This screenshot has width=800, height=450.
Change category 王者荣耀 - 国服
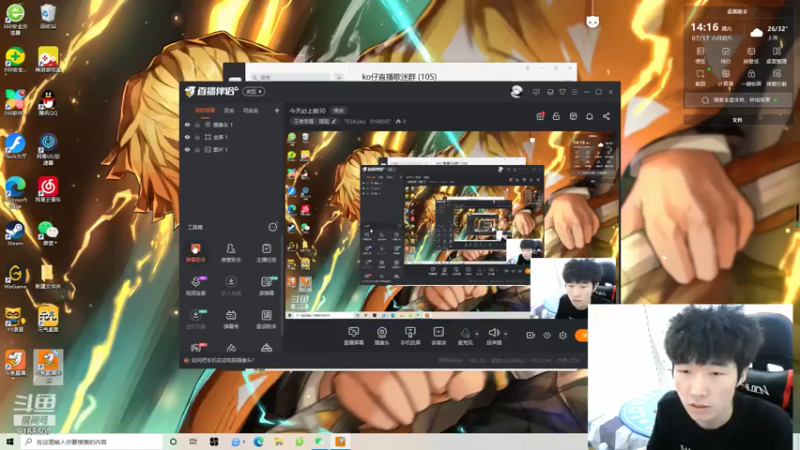[315, 121]
